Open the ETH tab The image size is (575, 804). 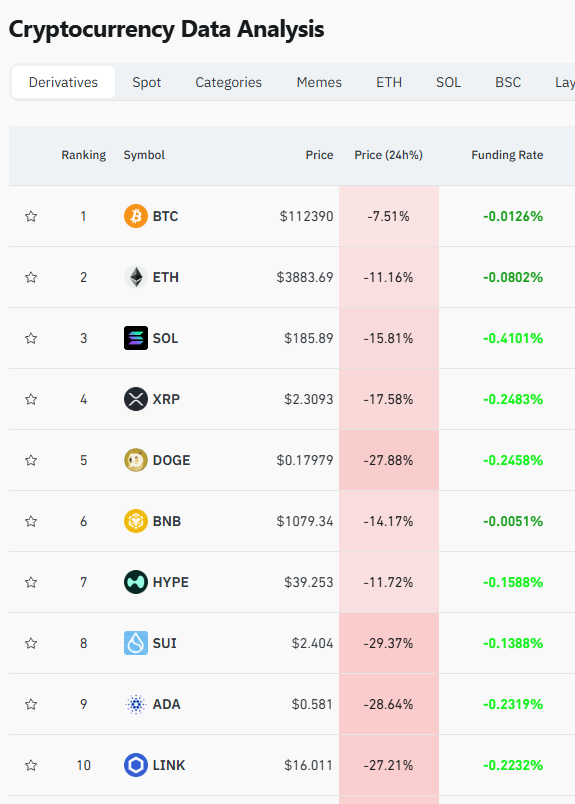click(389, 82)
